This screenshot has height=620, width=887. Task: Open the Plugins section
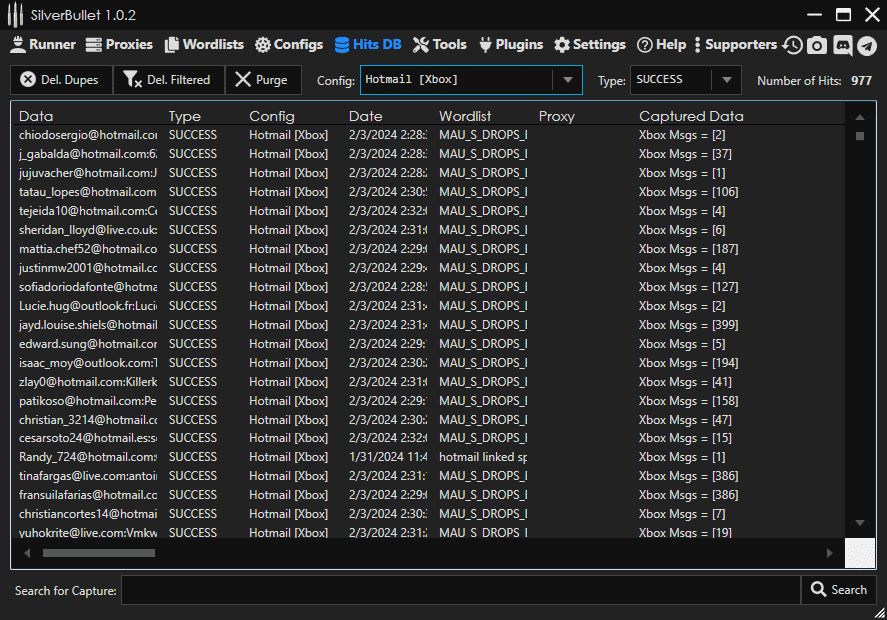511,45
